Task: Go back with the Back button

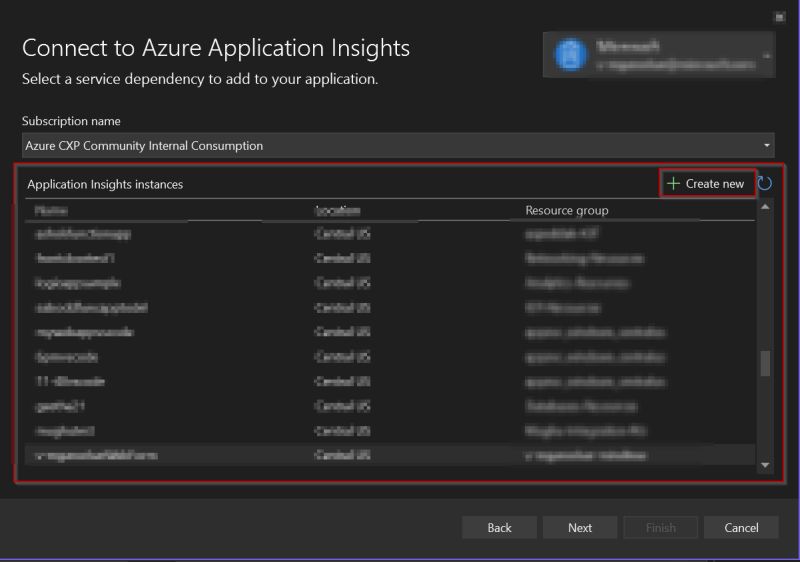Action: coord(499,527)
